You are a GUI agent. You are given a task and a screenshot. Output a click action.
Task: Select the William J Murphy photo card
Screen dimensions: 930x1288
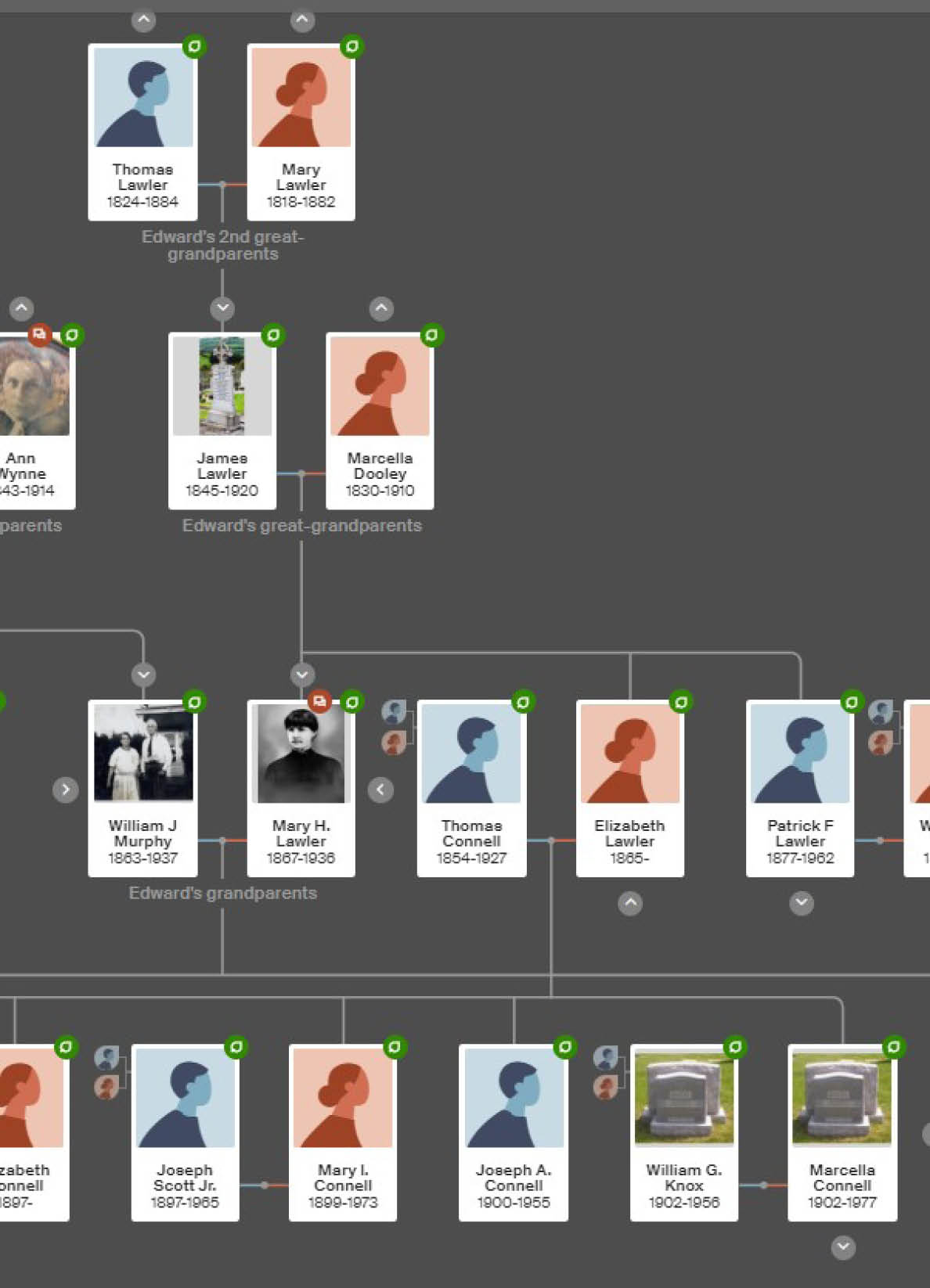pos(142,788)
